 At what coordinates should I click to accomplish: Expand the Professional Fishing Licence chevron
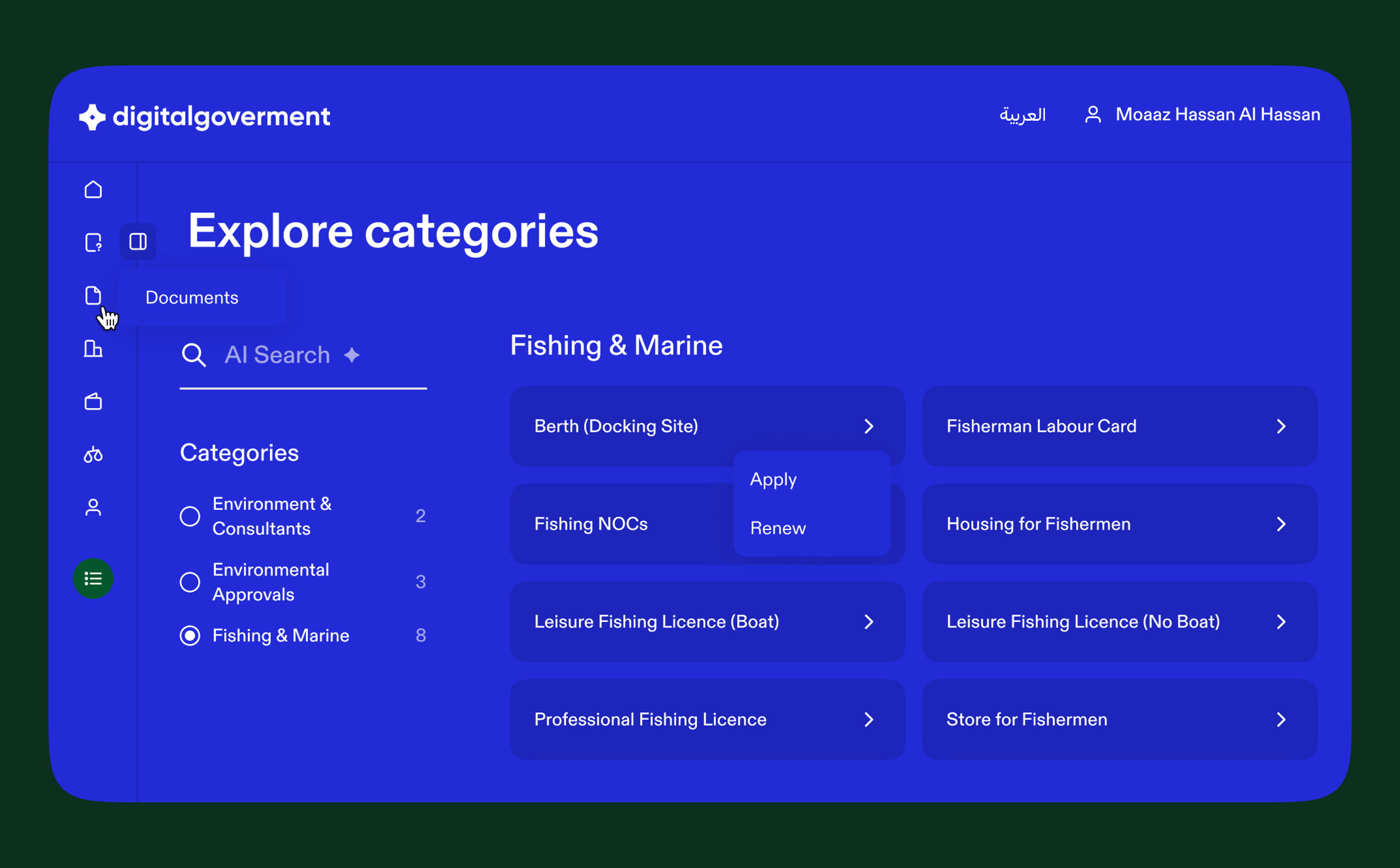point(869,720)
